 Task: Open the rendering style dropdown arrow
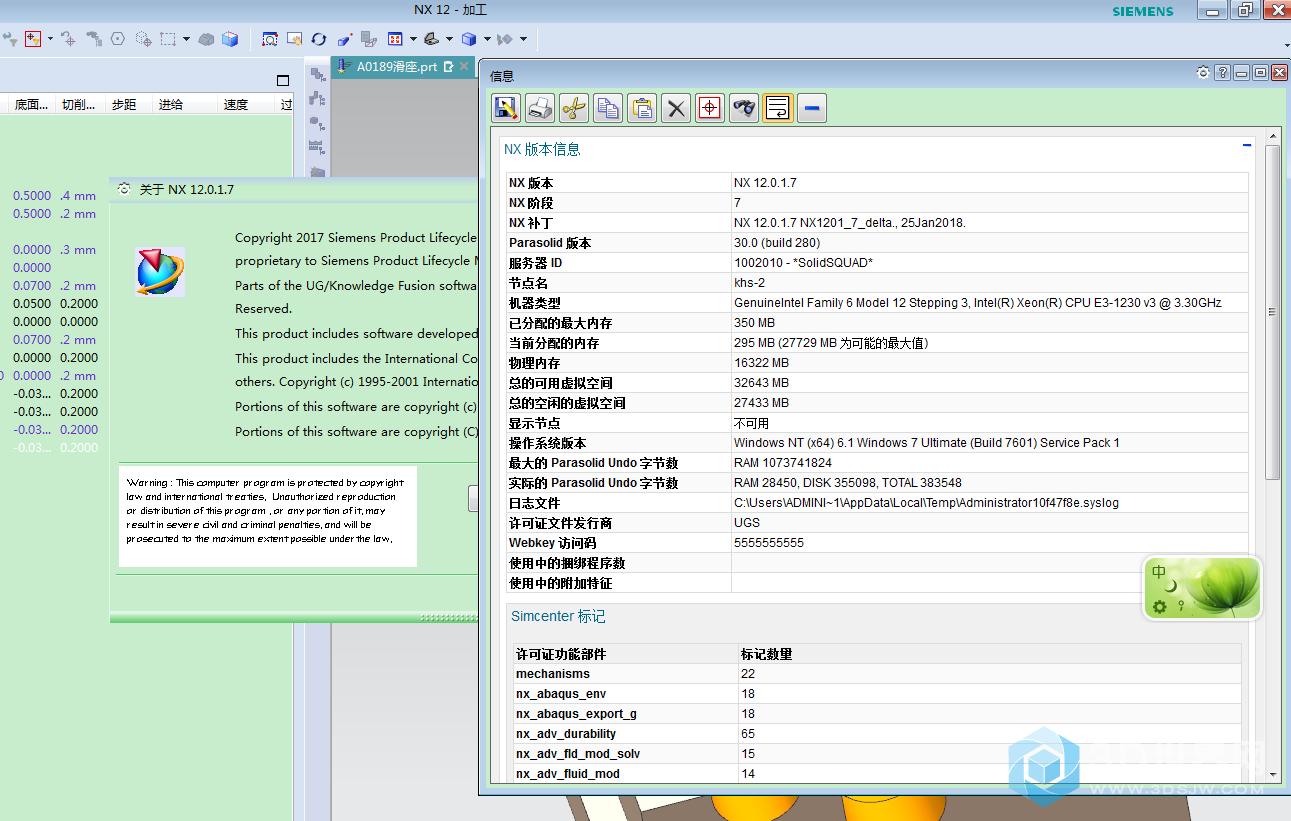487,39
